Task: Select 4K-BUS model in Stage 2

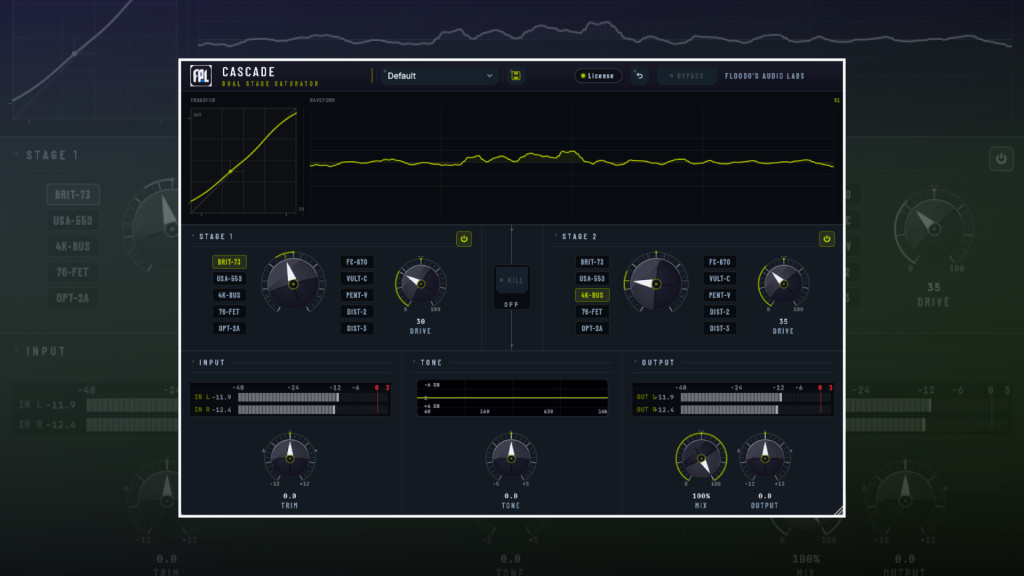Action: point(592,295)
